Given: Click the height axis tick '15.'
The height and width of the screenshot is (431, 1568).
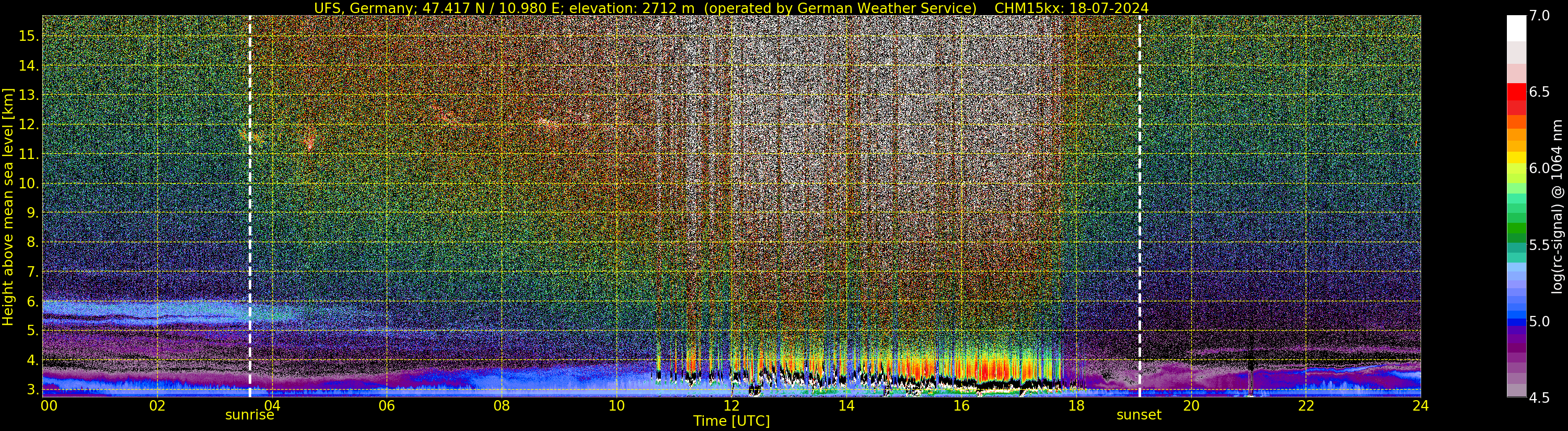Looking at the screenshot, I should tap(29, 36).
